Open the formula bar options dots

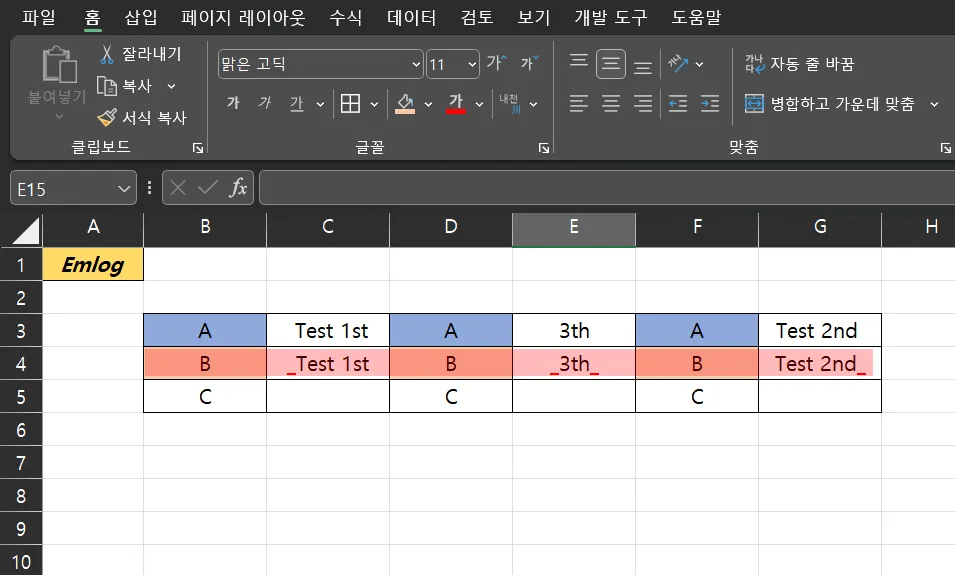coord(149,188)
